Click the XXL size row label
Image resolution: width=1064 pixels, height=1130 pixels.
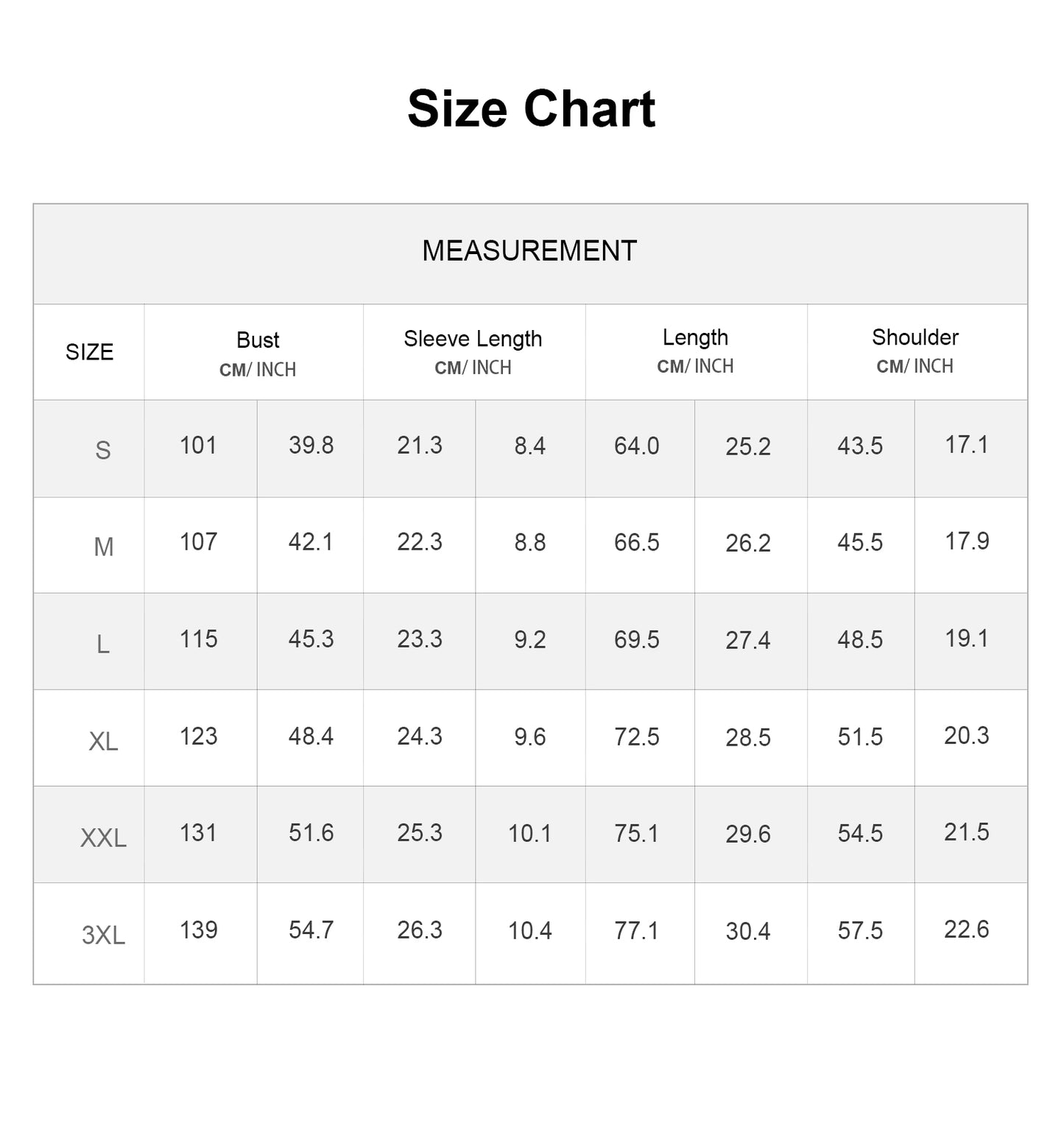point(103,838)
